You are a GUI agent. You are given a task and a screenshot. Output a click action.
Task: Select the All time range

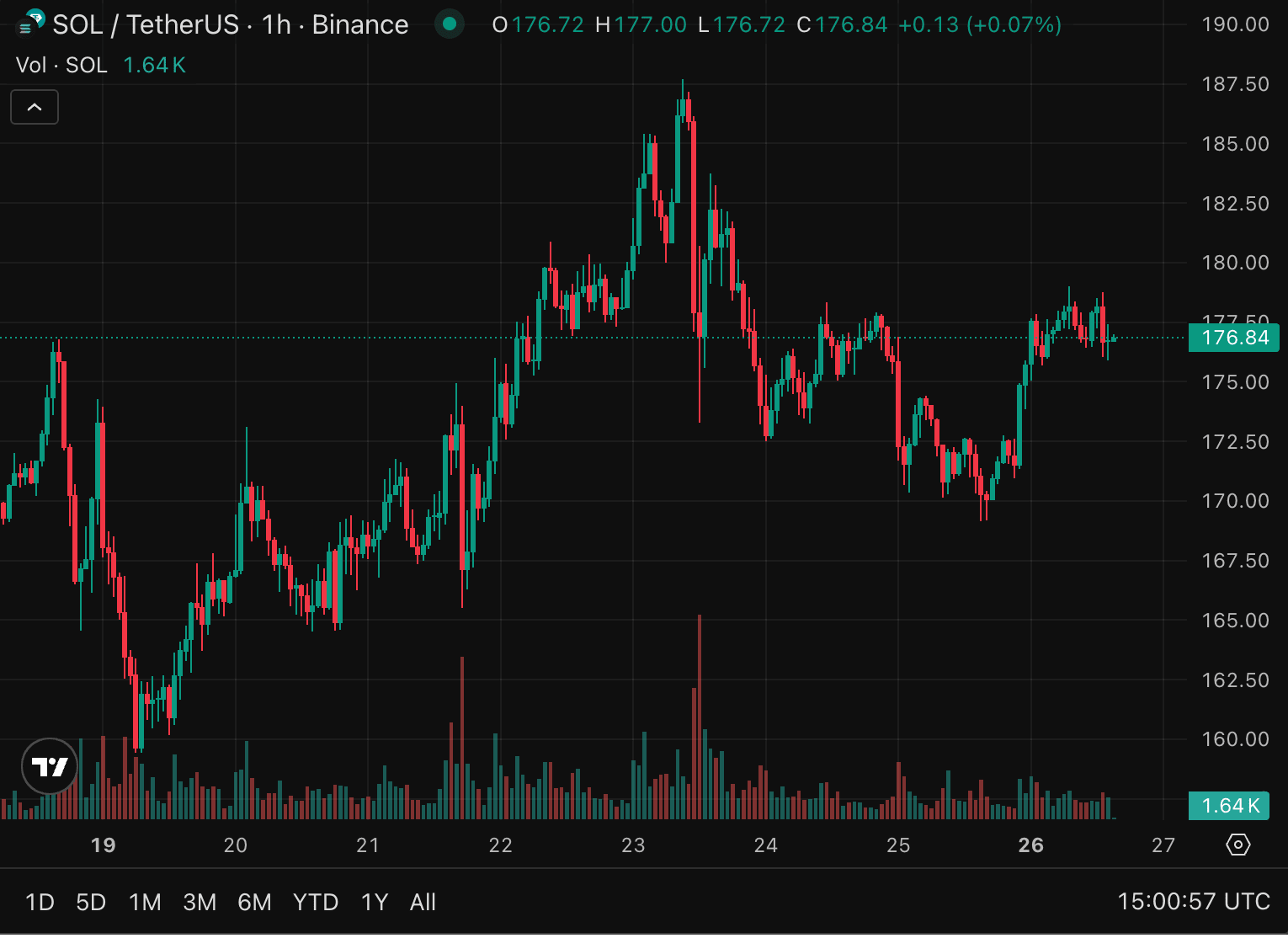click(423, 903)
